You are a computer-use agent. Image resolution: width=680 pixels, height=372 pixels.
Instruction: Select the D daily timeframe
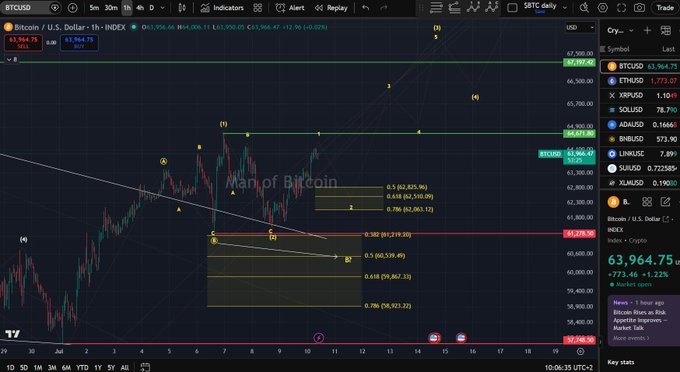[152, 8]
